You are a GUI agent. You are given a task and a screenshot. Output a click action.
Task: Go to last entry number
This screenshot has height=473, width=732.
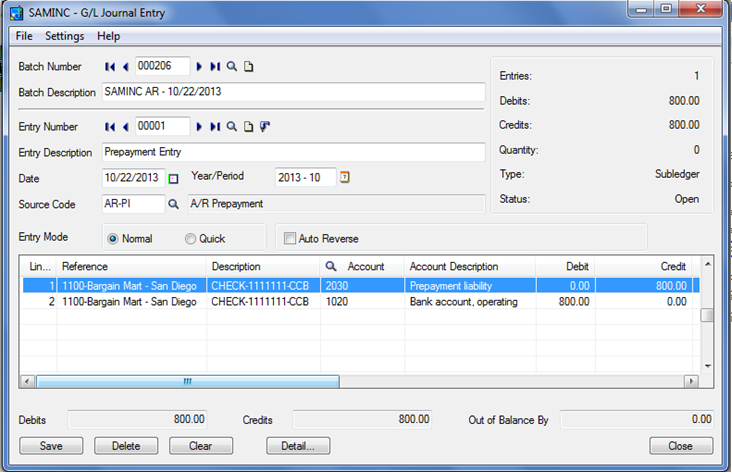click(x=215, y=127)
